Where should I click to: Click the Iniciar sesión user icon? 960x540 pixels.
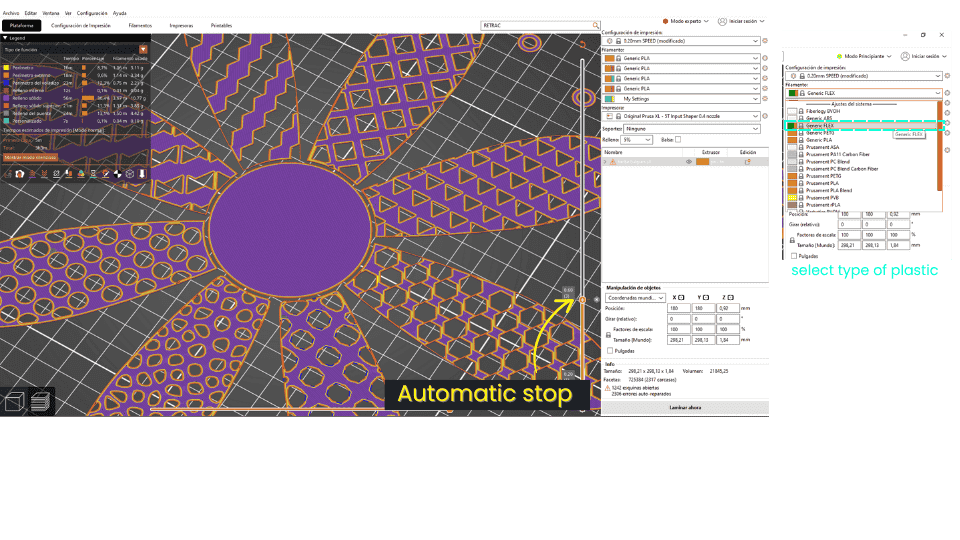(723, 20)
